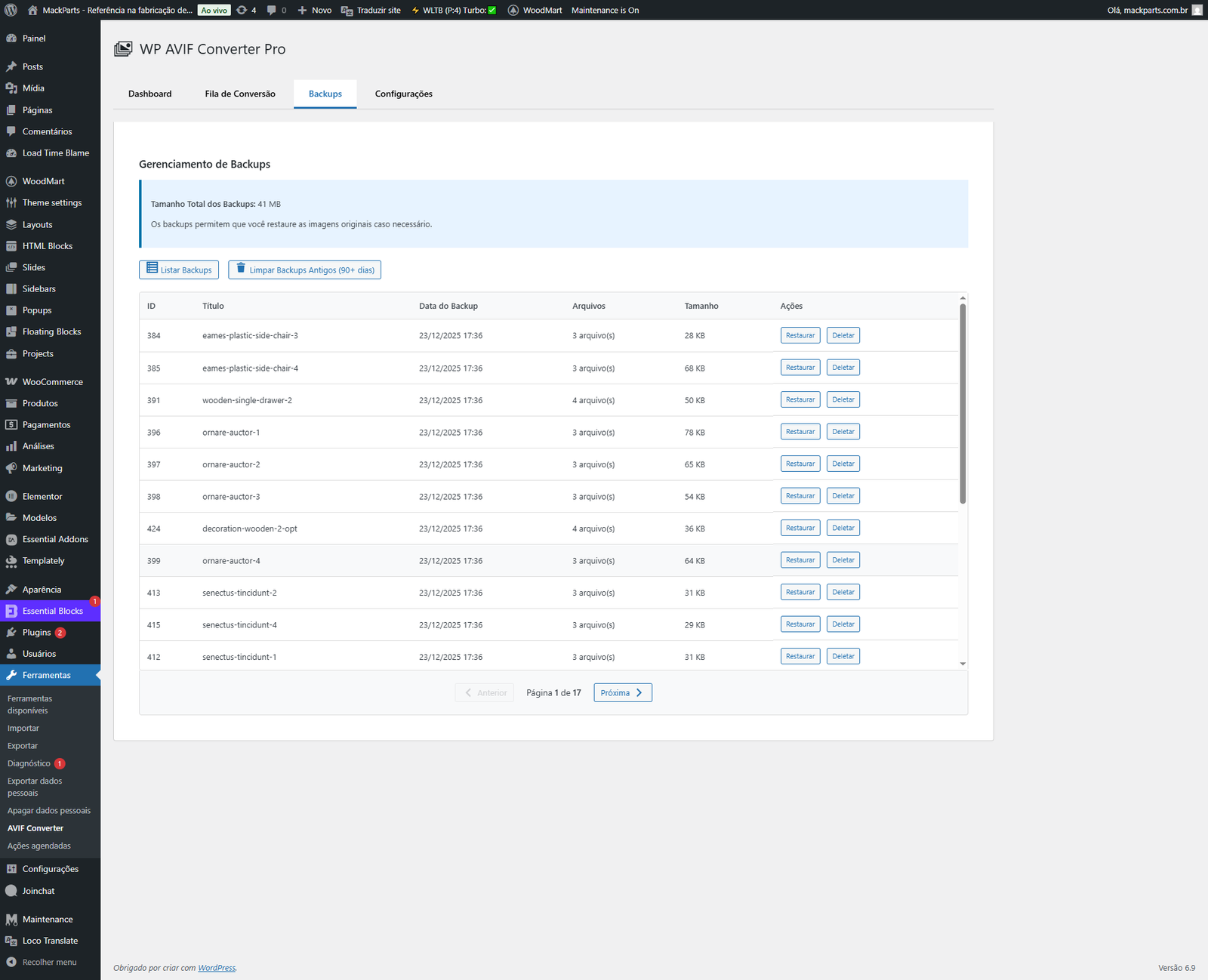
Task: Click the backup table vertical scrollbar
Action: click(963, 403)
